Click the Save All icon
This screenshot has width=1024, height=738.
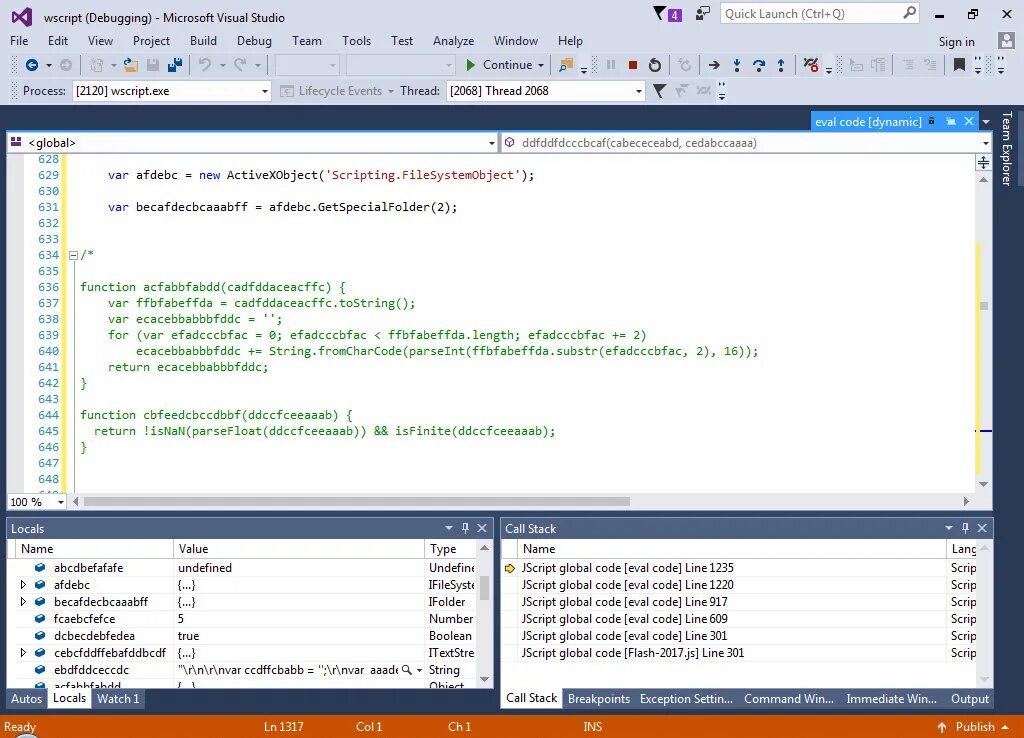[x=175, y=65]
